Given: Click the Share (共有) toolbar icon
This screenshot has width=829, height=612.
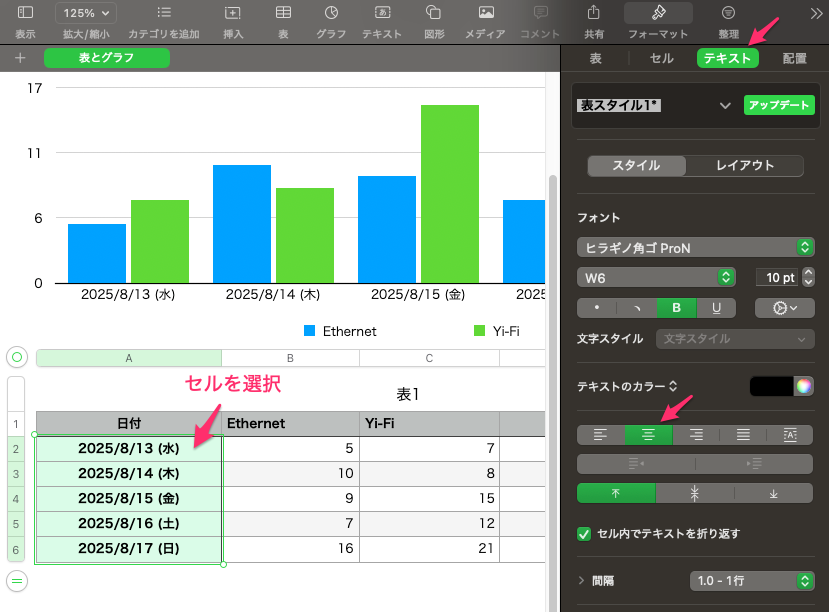Looking at the screenshot, I should tap(593, 14).
